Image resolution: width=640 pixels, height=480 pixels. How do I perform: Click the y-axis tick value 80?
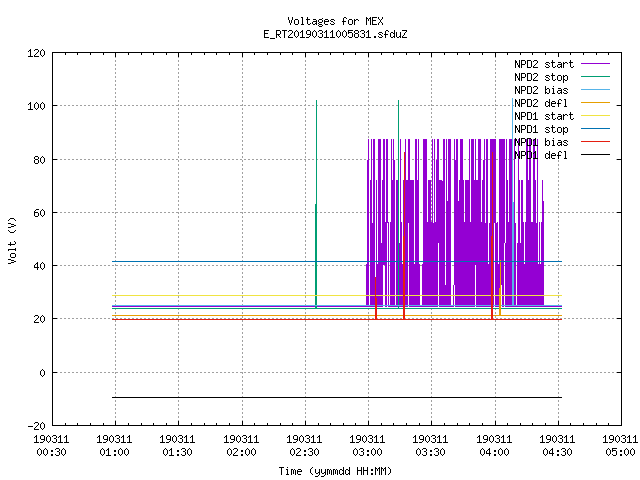click(39, 160)
